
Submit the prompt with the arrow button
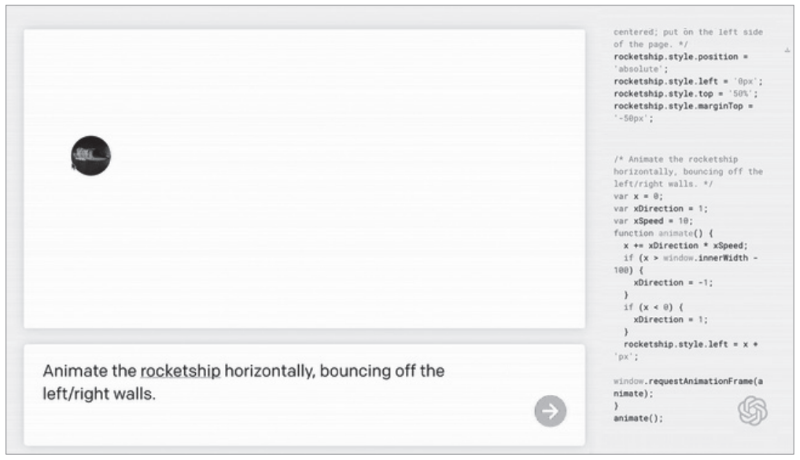[550, 411]
